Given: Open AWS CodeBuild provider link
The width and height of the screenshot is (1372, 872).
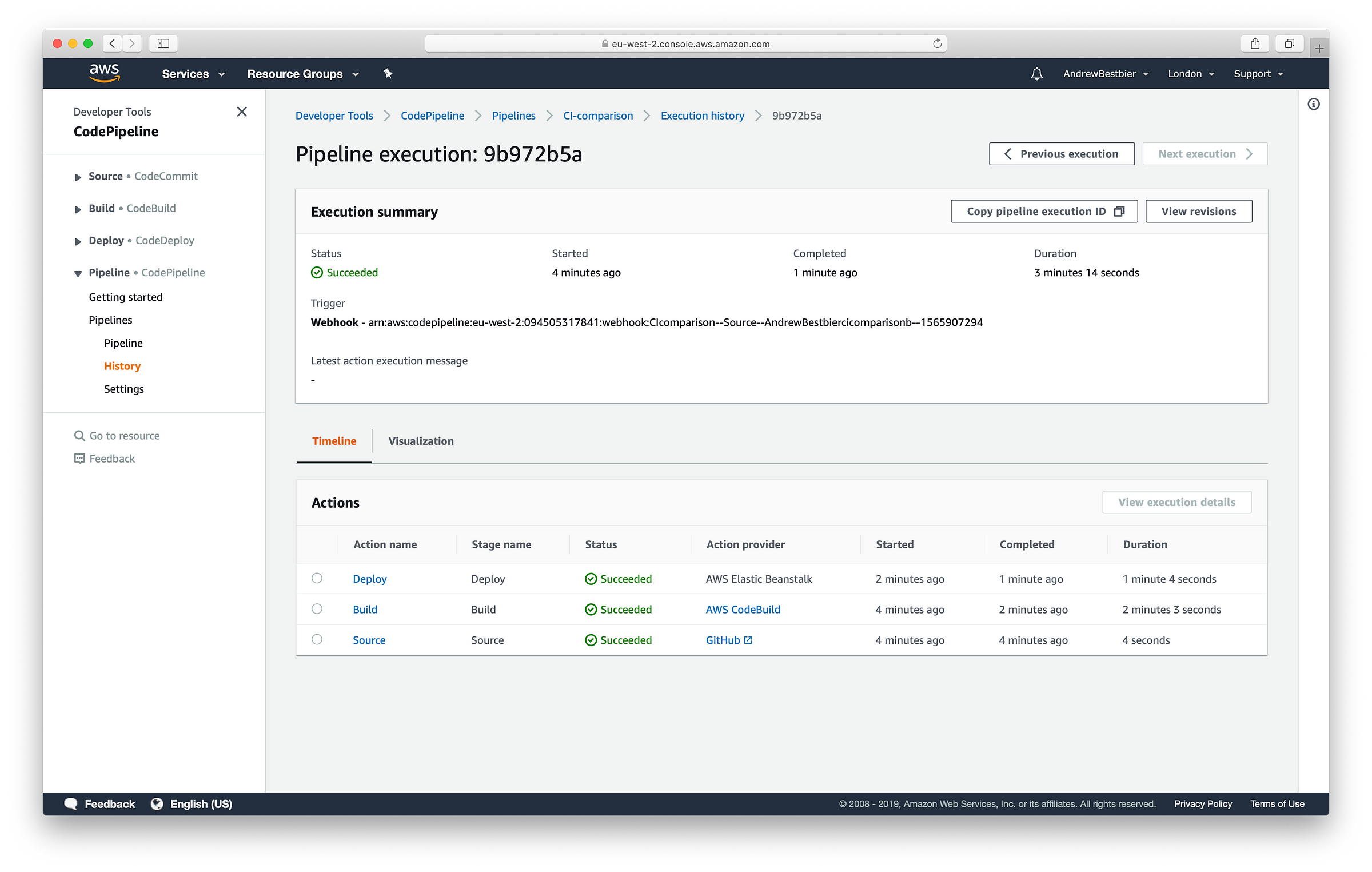Looking at the screenshot, I should click(x=743, y=610).
